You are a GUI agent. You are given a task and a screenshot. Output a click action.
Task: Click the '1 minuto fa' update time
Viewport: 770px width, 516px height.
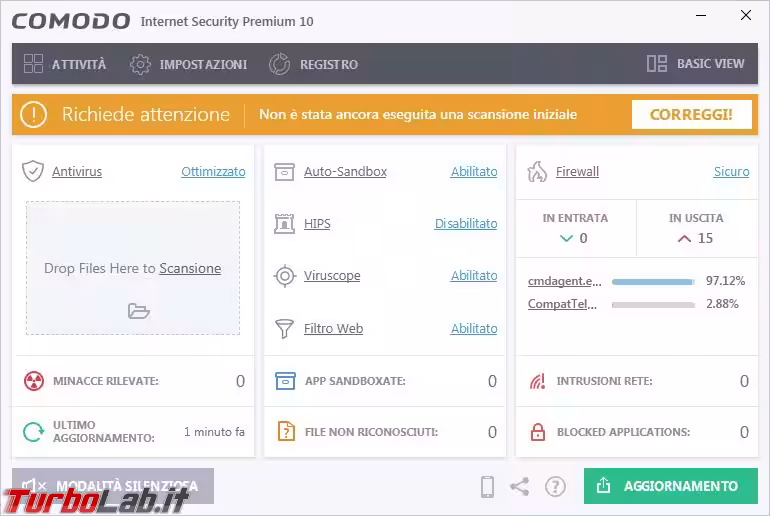(214, 432)
